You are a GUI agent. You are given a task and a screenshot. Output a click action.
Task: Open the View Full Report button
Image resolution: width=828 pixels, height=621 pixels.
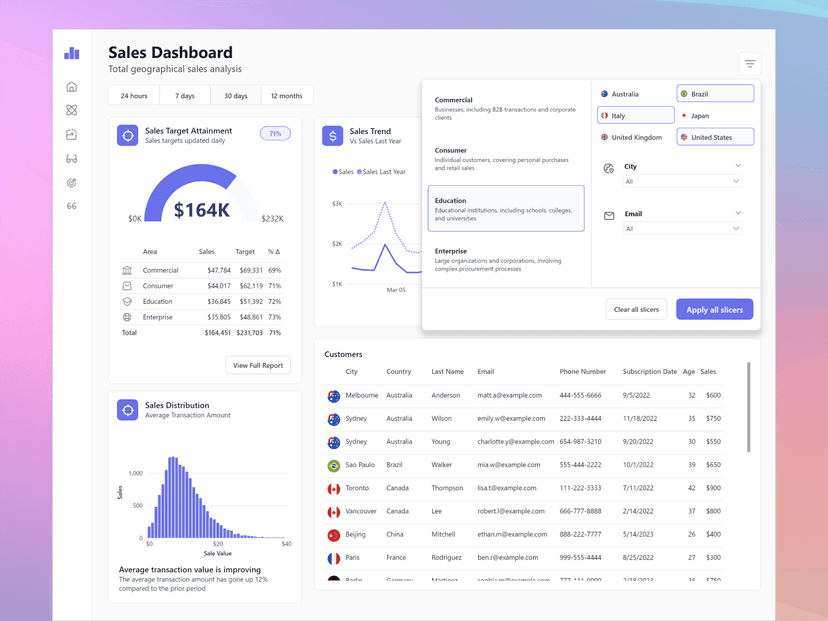click(257, 365)
